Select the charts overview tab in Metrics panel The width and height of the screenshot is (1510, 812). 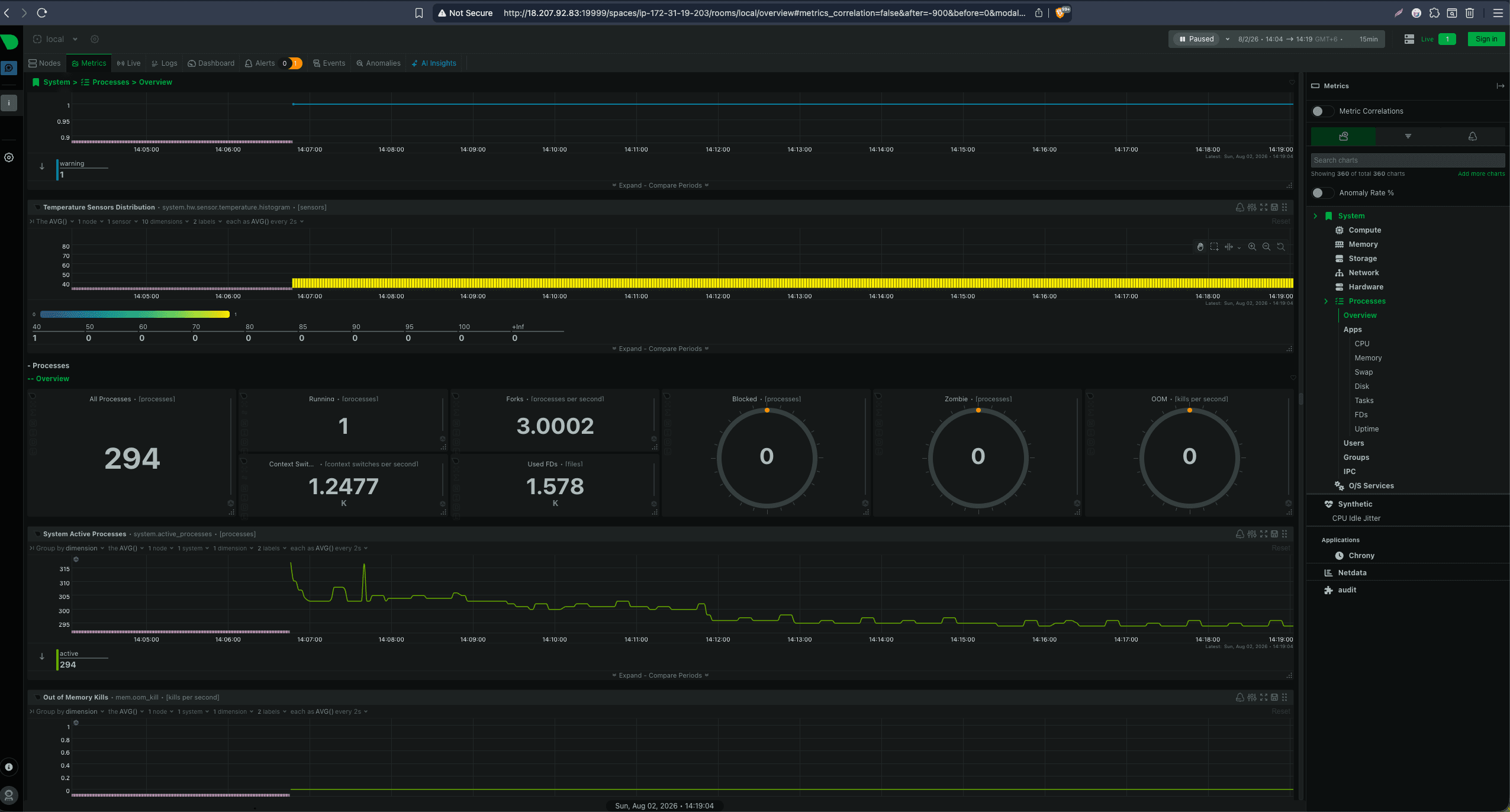pos(1344,136)
